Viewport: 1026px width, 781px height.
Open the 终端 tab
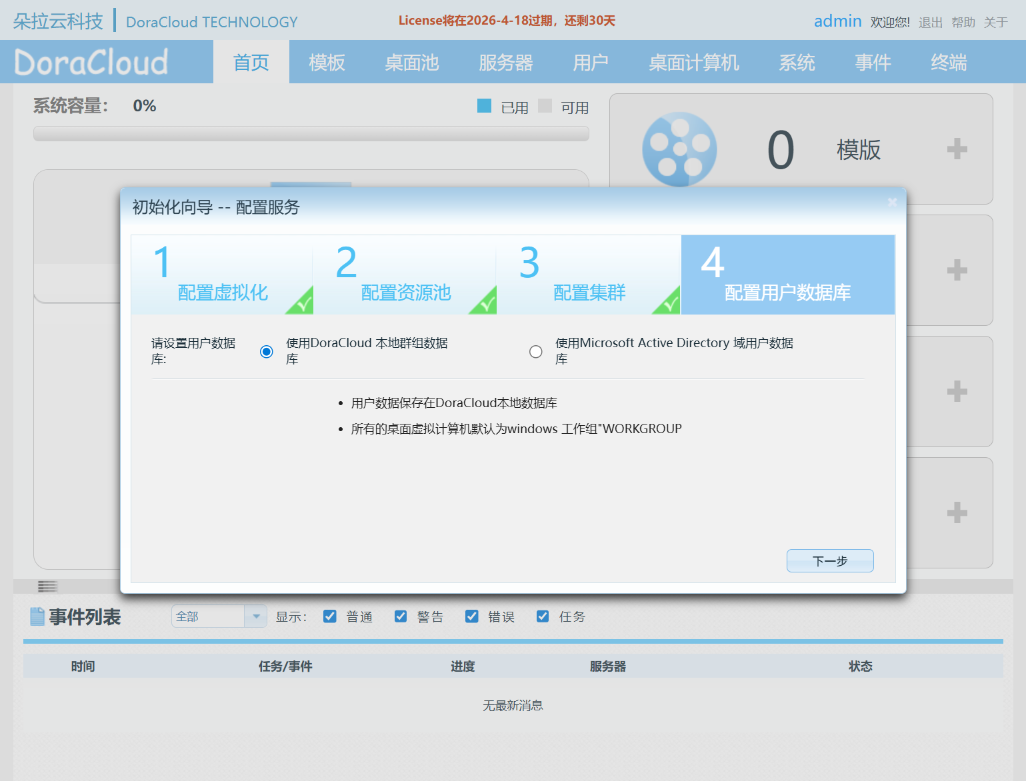(x=949, y=62)
